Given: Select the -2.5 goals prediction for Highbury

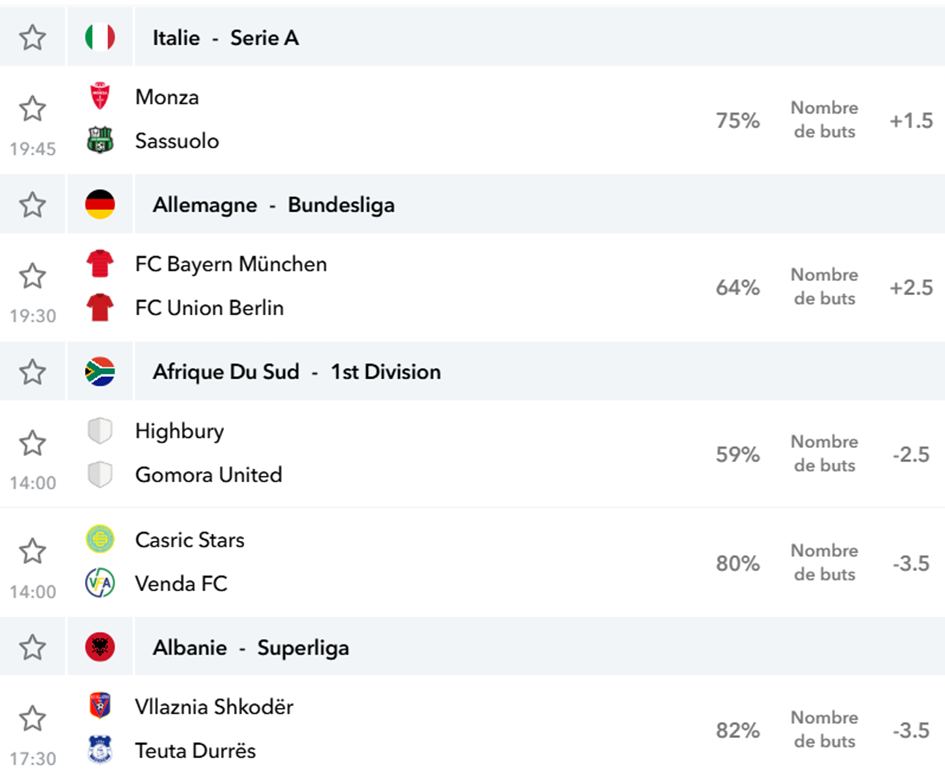Looking at the screenshot, I should coord(911,454).
